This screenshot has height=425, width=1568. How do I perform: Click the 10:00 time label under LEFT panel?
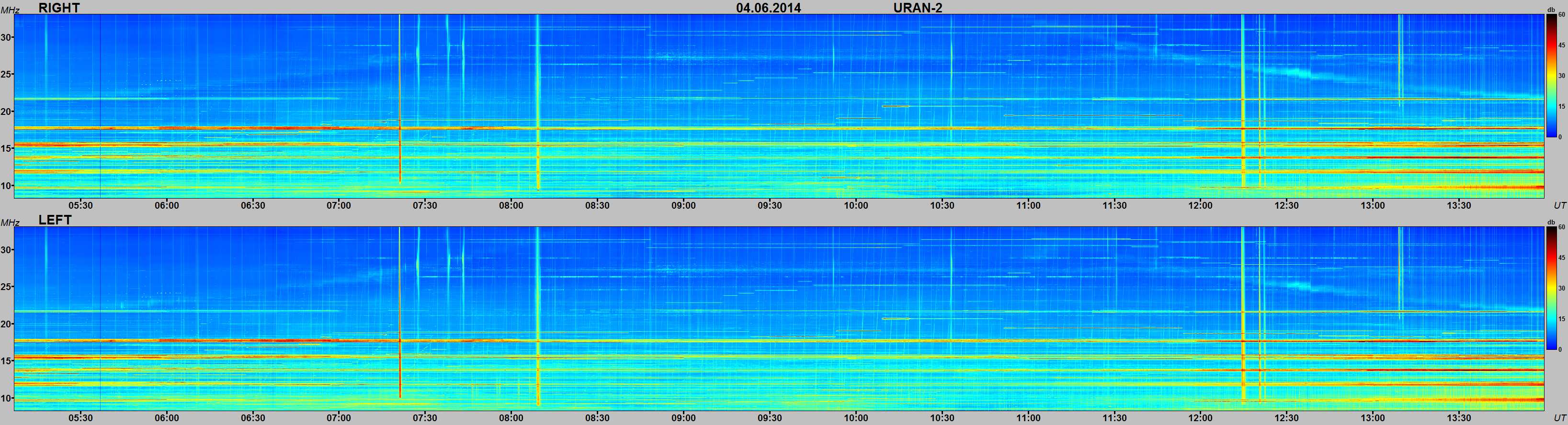(x=856, y=418)
